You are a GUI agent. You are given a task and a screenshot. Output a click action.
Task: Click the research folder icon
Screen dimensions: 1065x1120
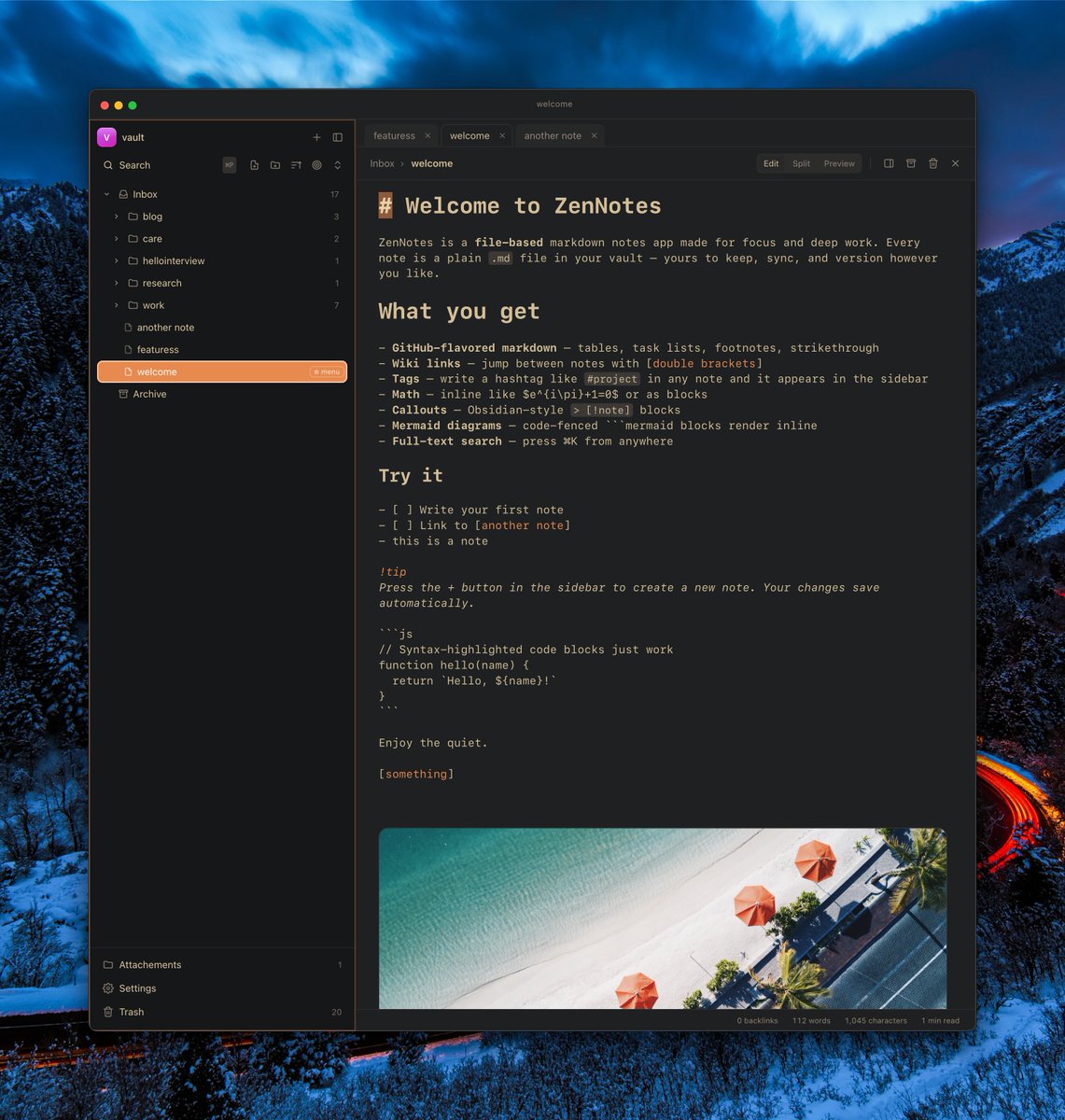(x=133, y=283)
